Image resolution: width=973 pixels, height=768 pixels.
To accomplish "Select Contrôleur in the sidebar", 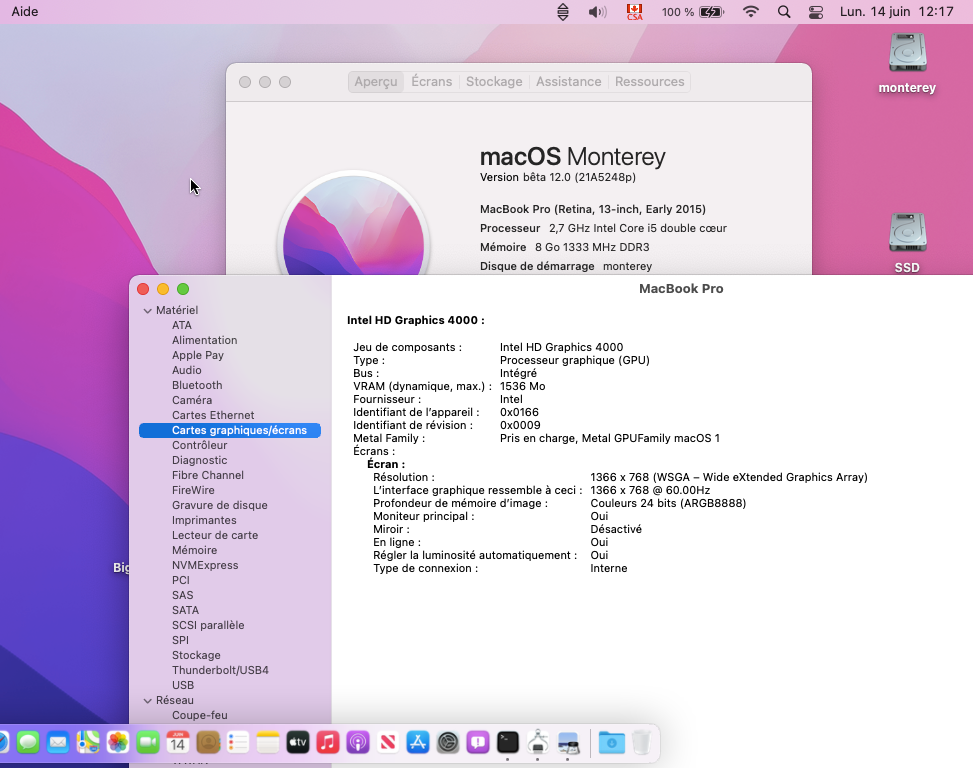I will [200, 445].
